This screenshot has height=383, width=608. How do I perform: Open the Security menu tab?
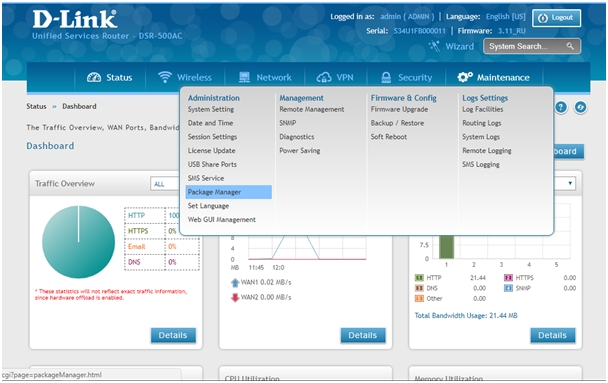click(x=406, y=77)
